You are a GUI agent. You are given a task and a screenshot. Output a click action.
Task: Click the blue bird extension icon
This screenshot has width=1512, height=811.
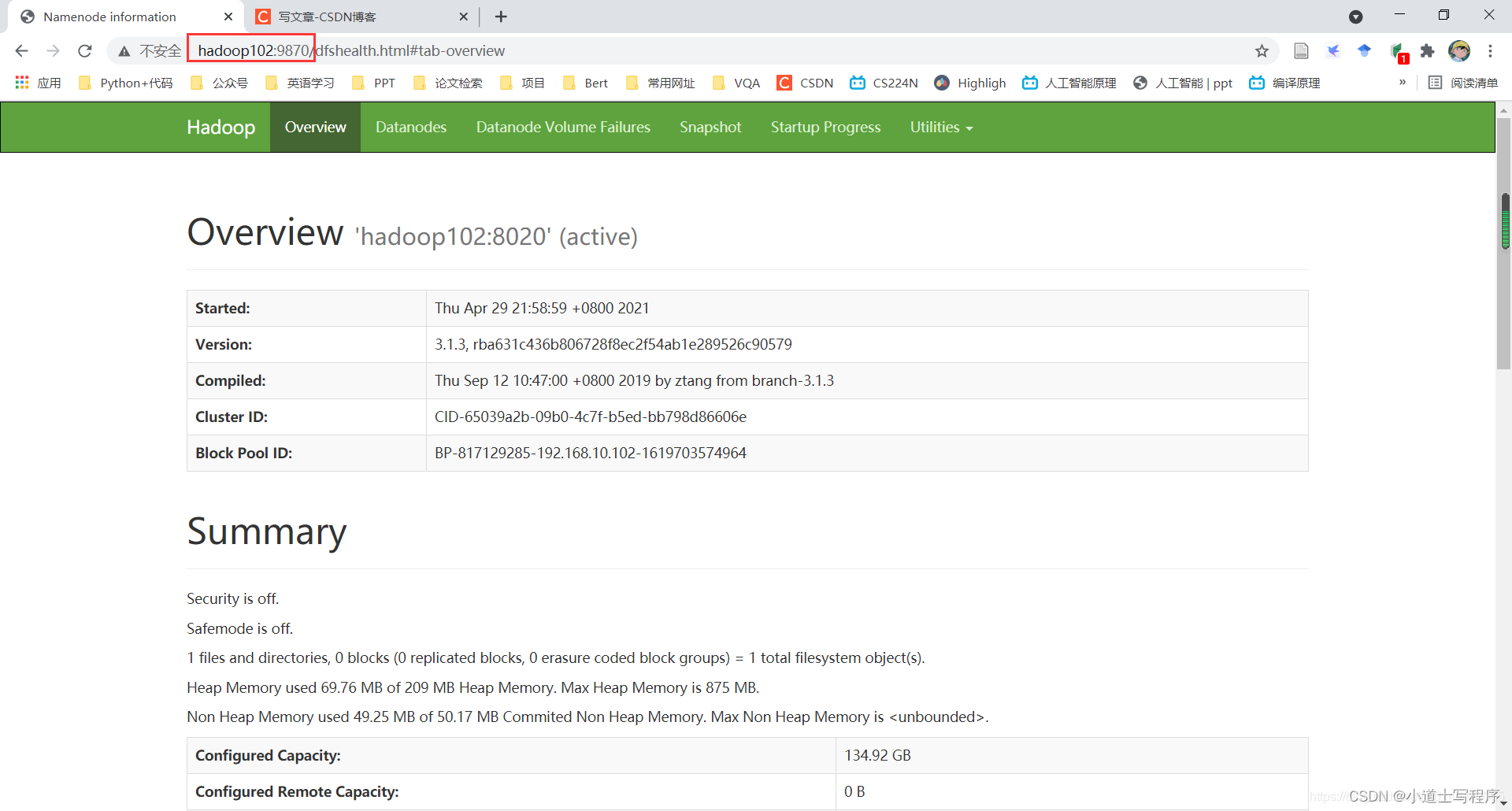(1333, 51)
